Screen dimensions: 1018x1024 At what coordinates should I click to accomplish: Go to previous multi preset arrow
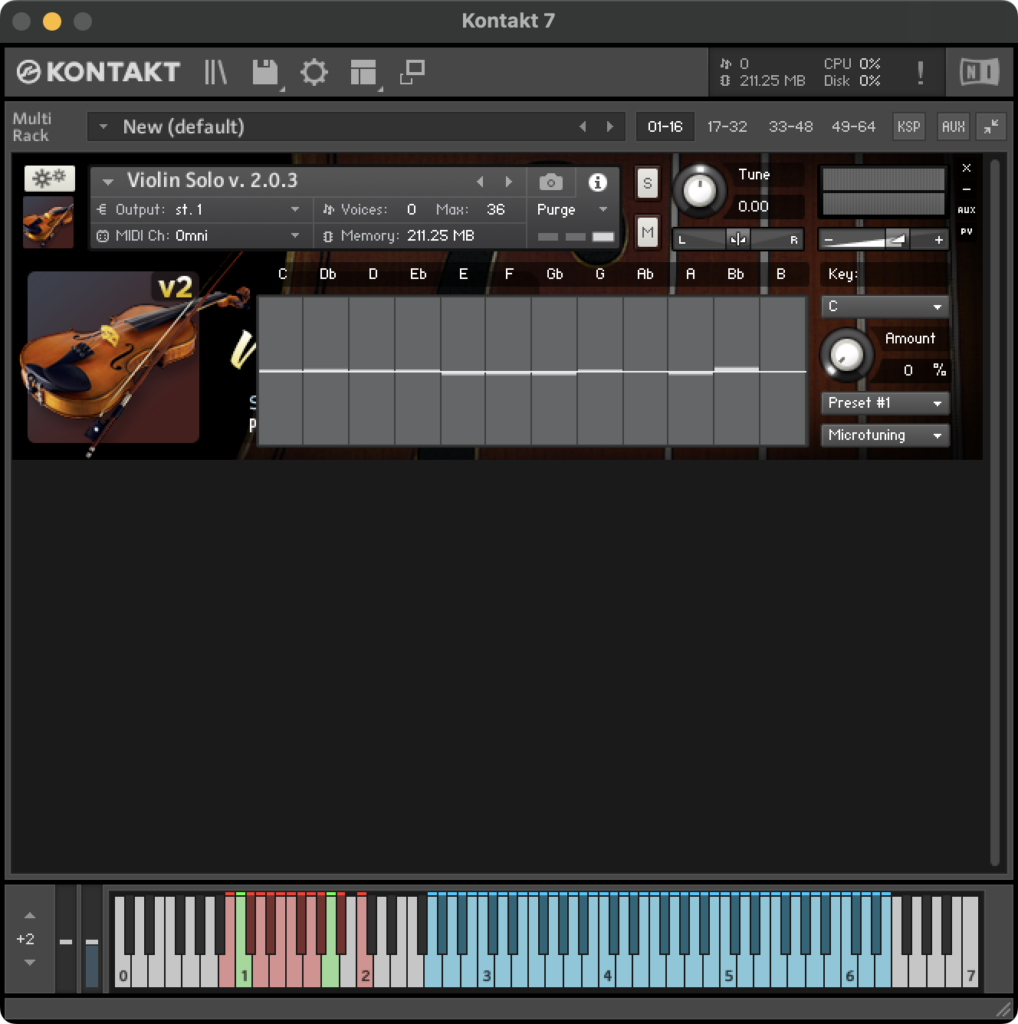(582, 127)
